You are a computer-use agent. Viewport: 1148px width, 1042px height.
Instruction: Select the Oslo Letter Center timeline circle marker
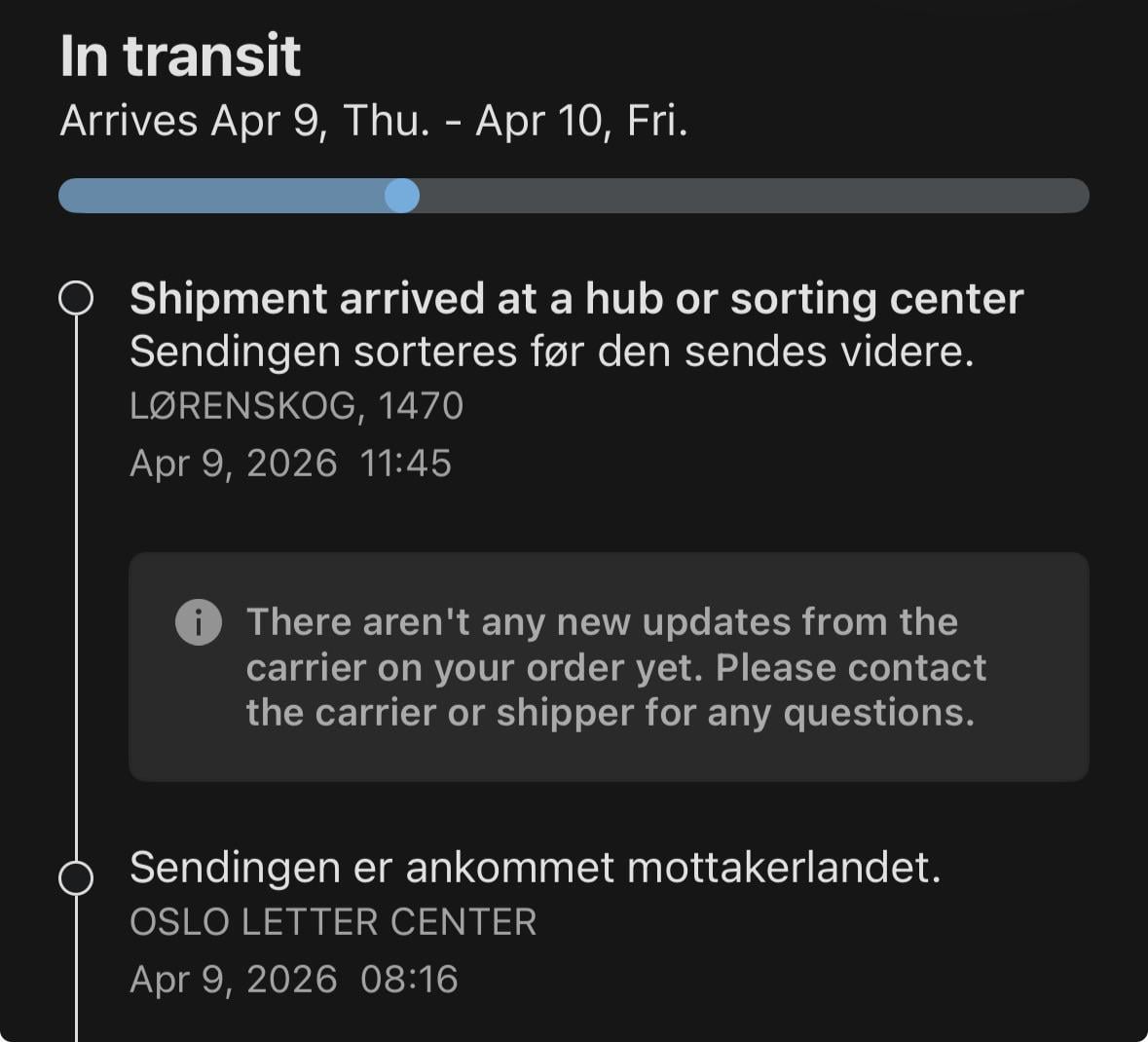pos(76,877)
